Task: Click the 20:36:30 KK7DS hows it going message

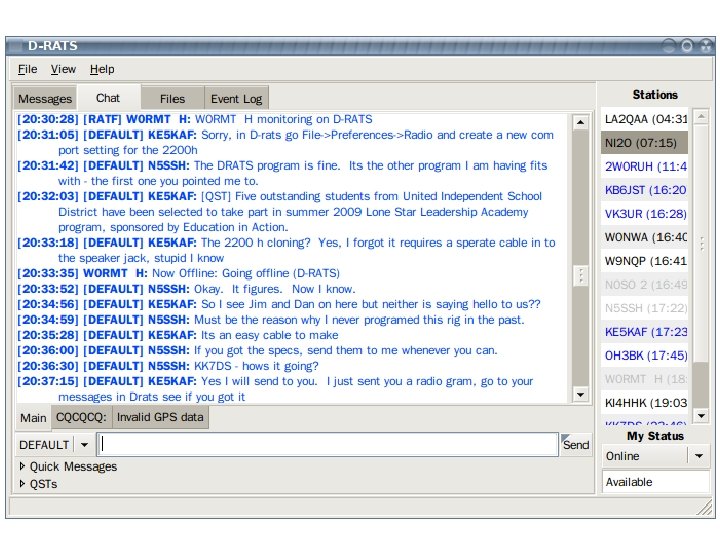Action: [x=168, y=366]
